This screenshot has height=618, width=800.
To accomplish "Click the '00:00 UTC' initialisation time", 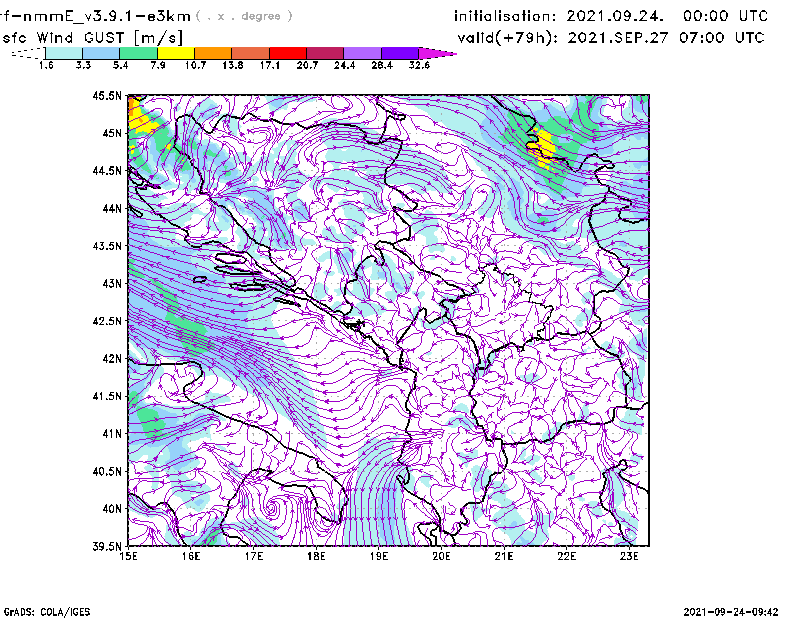I will tap(726, 16).
